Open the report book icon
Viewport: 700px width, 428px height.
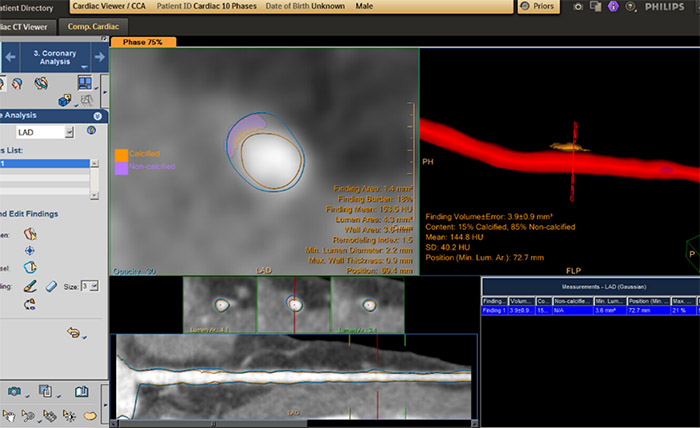point(81,391)
